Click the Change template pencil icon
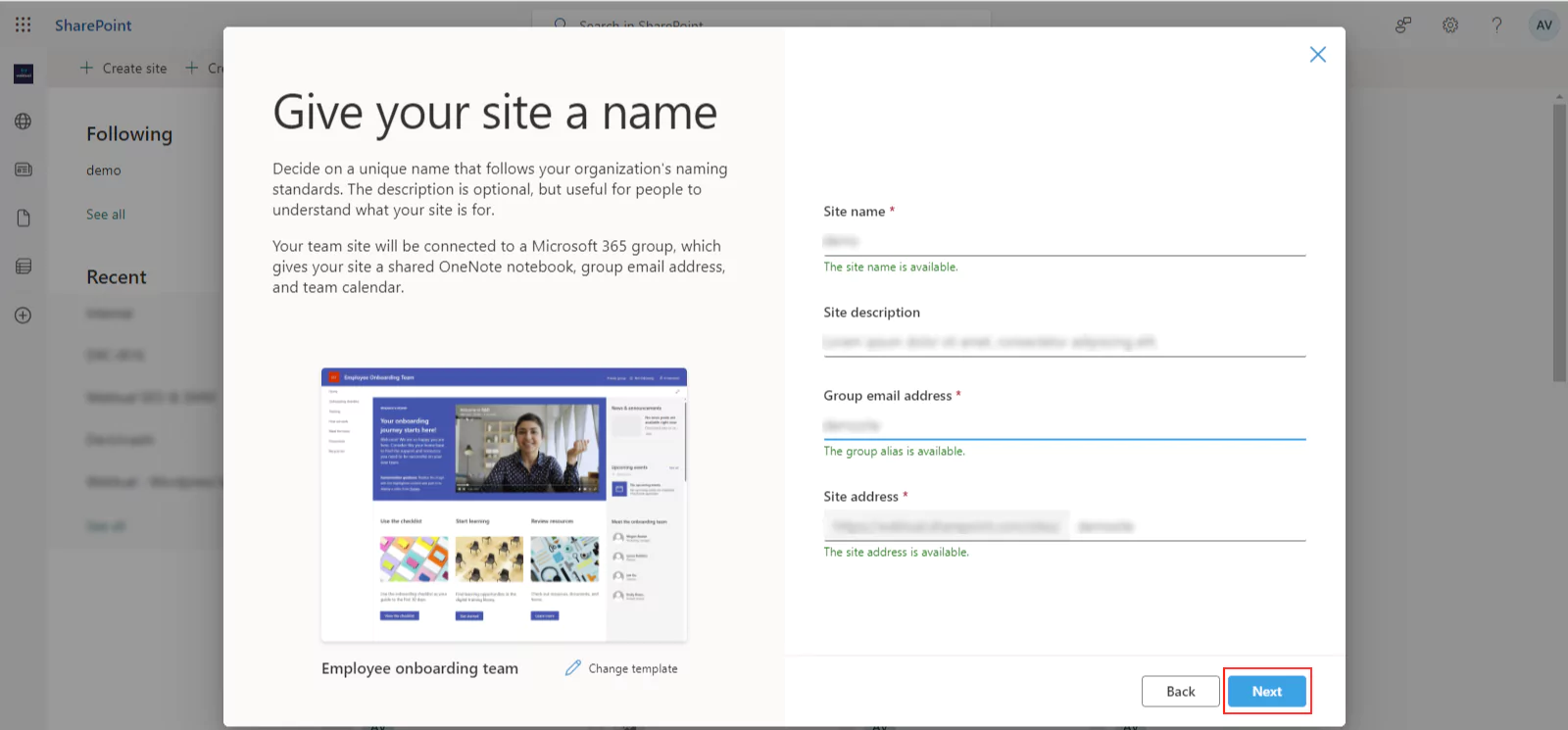Image resolution: width=1568 pixels, height=730 pixels. (x=573, y=668)
